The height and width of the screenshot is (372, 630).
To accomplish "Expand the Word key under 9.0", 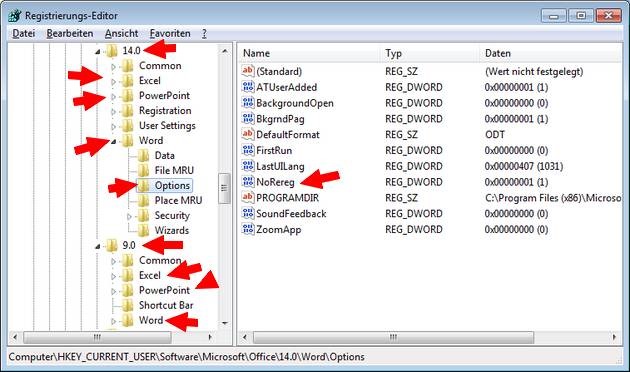I will pos(113,321).
